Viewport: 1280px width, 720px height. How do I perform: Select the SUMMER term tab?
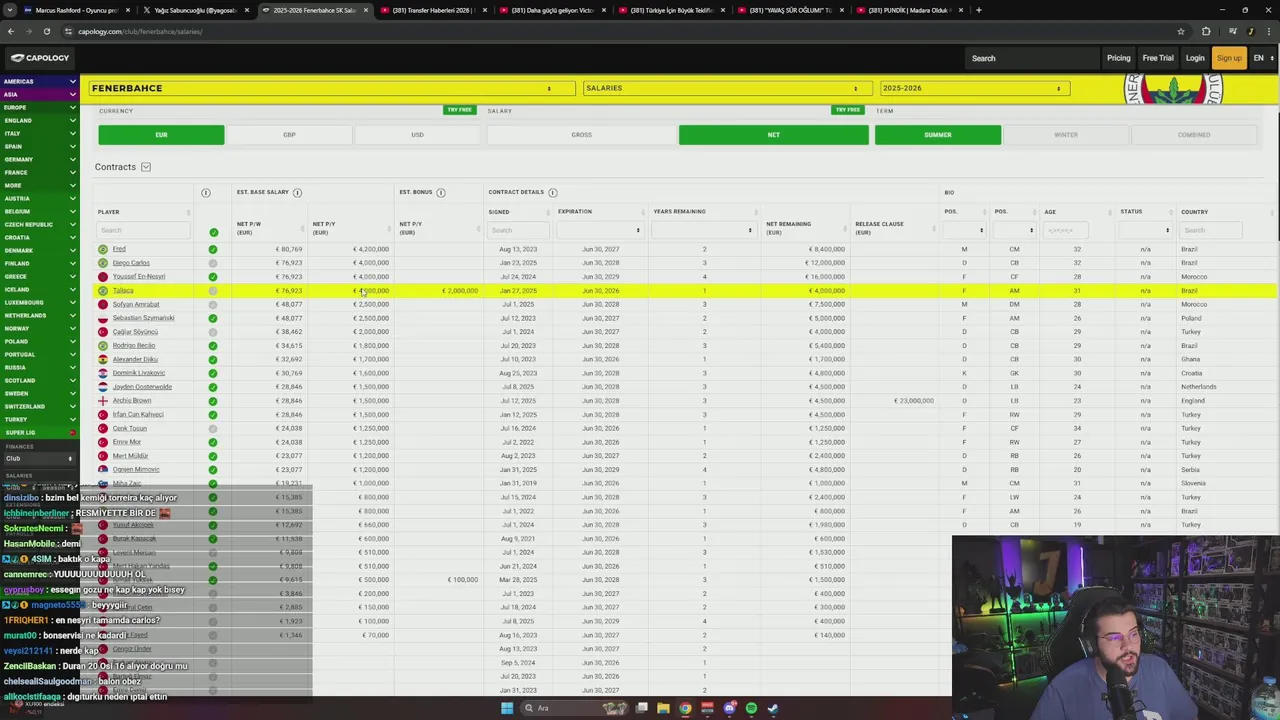click(938, 135)
